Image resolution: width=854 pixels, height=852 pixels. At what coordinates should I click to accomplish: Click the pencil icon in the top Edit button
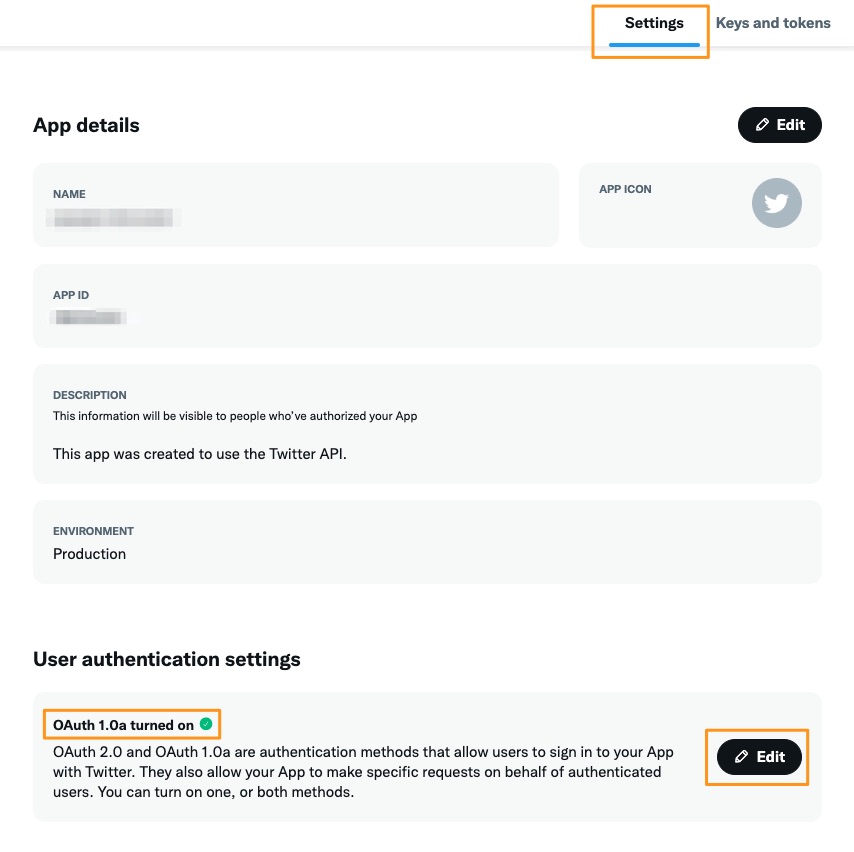(x=761, y=124)
